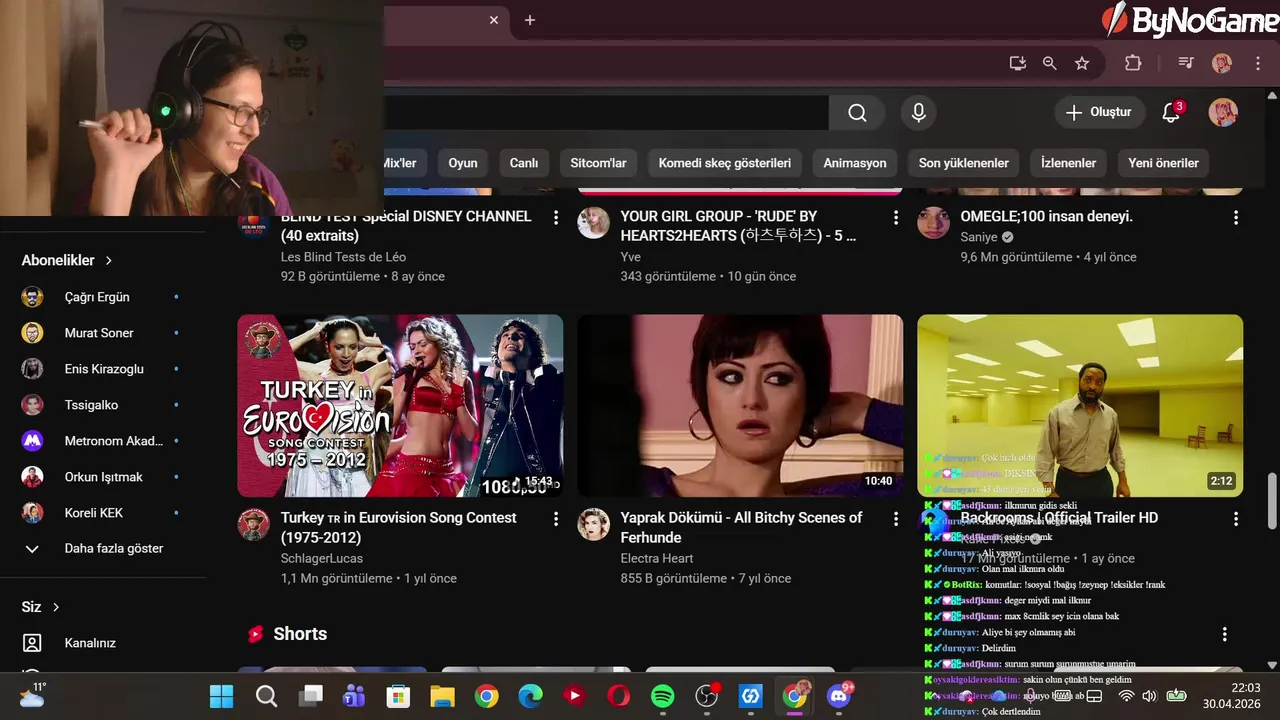Click the install app icon in address bar
1280x720 pixels.
point(1017,63)
